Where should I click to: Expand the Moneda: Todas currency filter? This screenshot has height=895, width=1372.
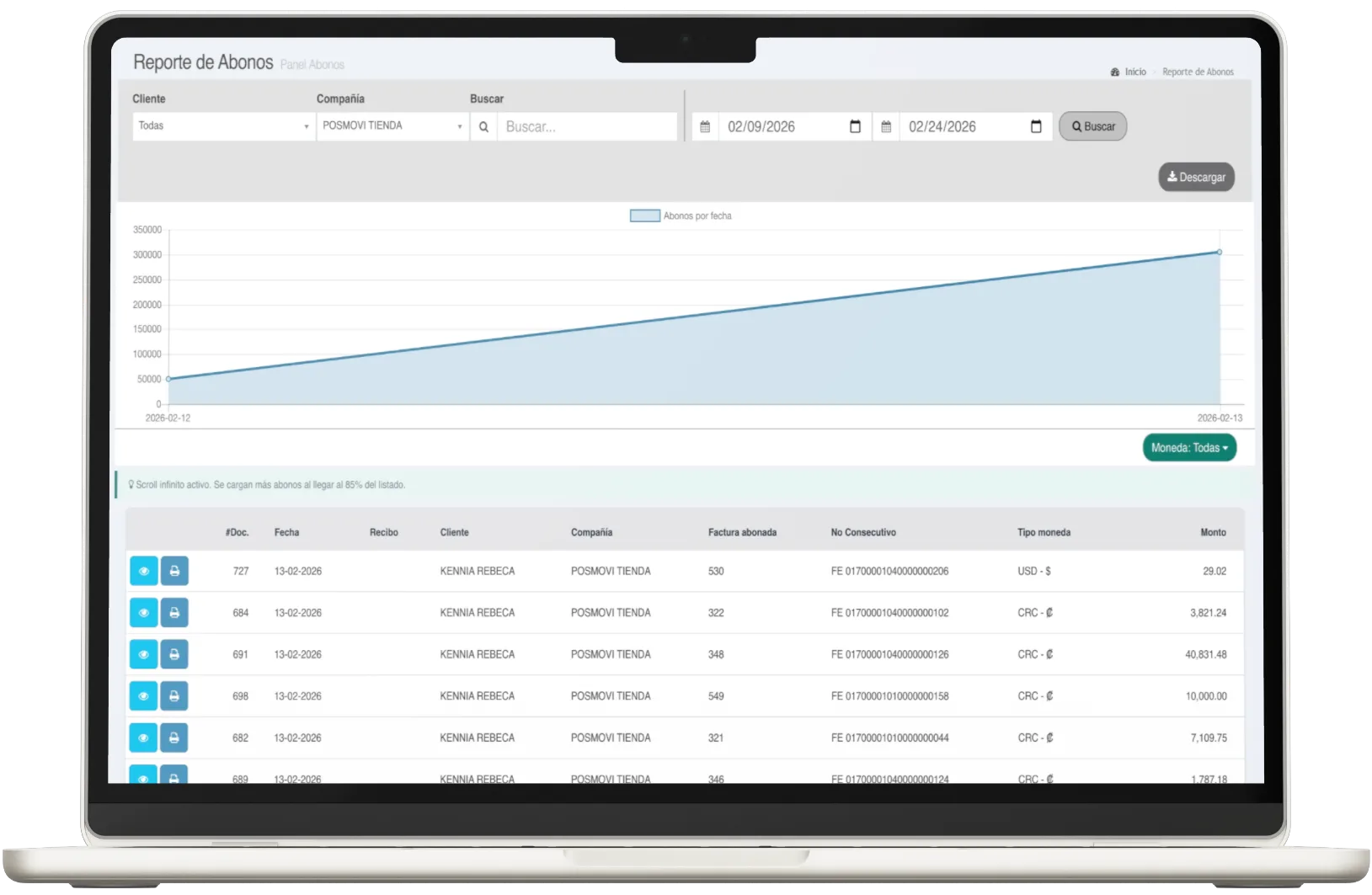click(x=1188, y=448)
